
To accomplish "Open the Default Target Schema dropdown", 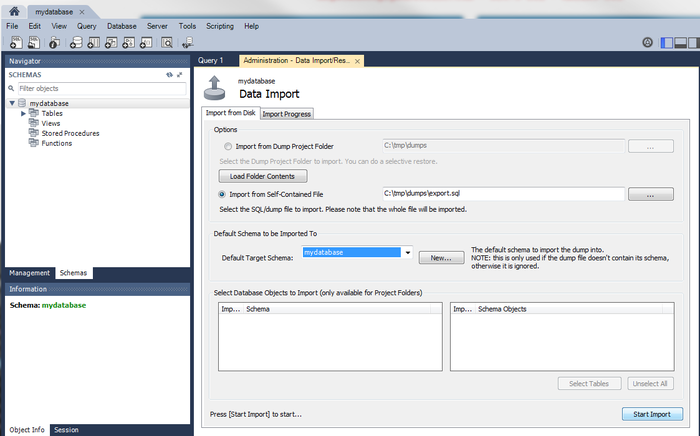I will tap(408, 253).
